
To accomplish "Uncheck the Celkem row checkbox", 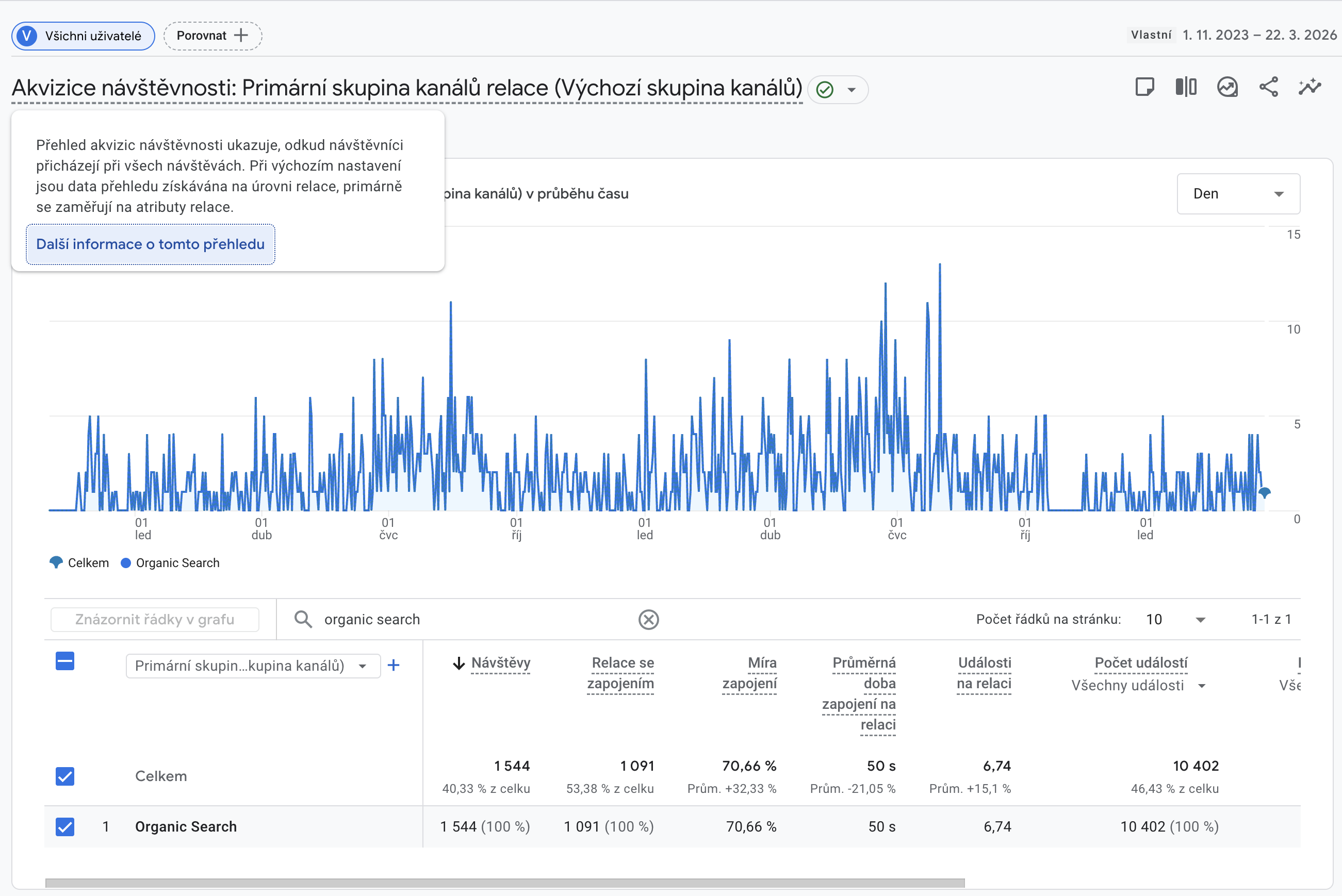I will point(64,776).
